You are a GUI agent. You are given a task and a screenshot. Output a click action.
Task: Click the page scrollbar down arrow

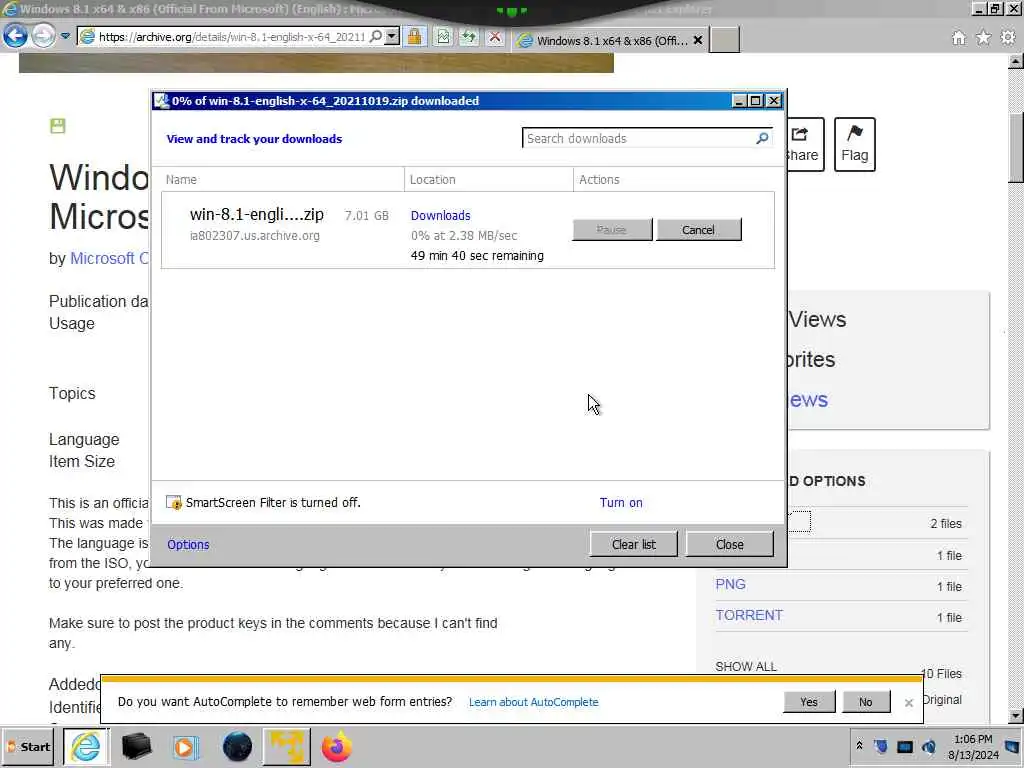coord(1016,716)
